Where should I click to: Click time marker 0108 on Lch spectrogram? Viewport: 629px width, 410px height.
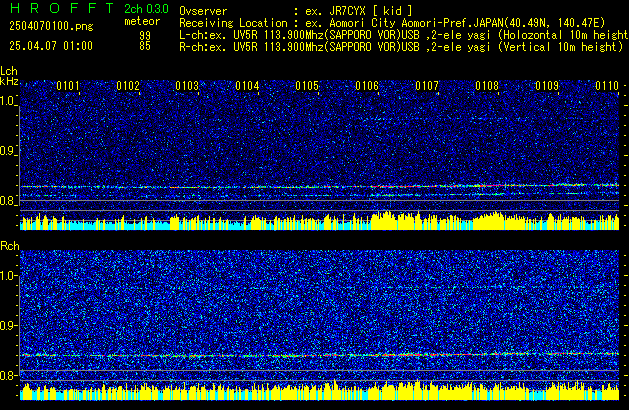pyautogui.click(x=487, y=86)
